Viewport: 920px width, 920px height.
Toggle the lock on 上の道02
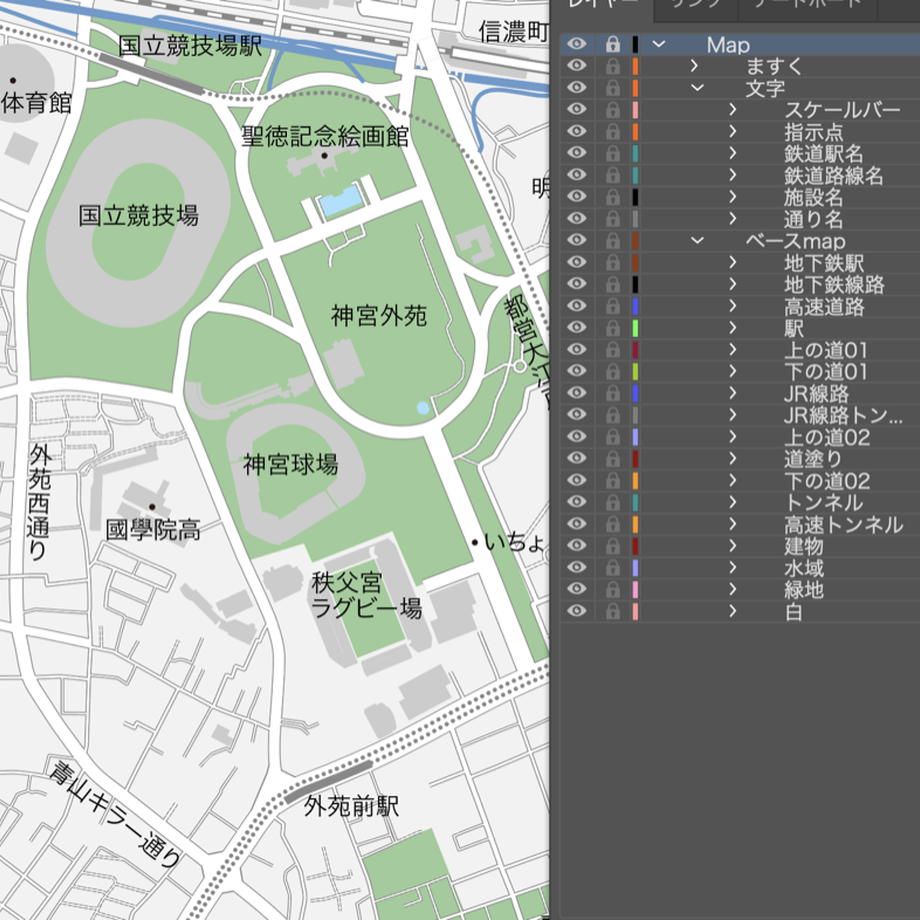[x=613, y=437]
